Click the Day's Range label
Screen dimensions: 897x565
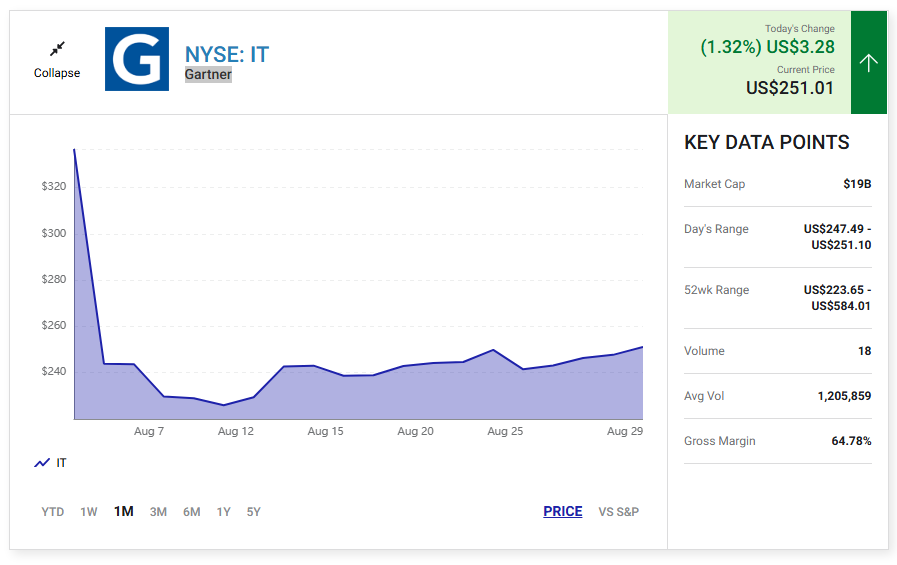point(716,229)
